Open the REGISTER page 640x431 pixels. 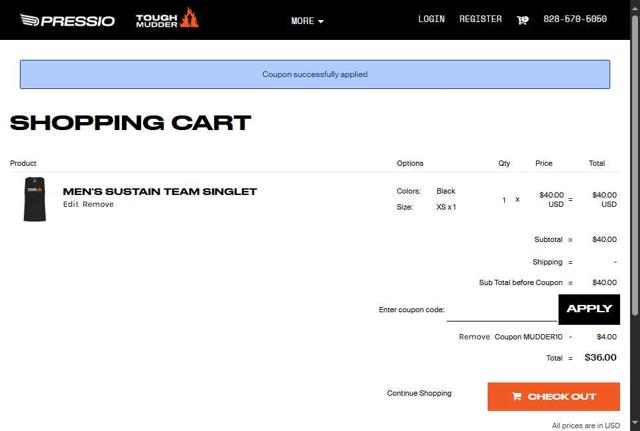tap(480, 19)
